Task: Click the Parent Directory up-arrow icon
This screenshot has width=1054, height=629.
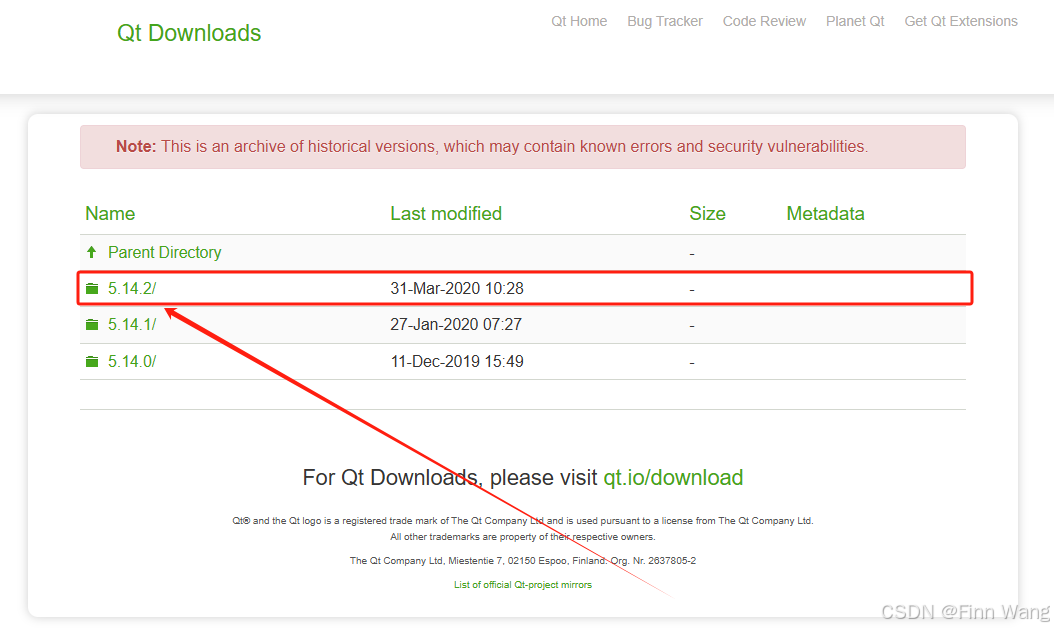Action: tap(91, 252)
